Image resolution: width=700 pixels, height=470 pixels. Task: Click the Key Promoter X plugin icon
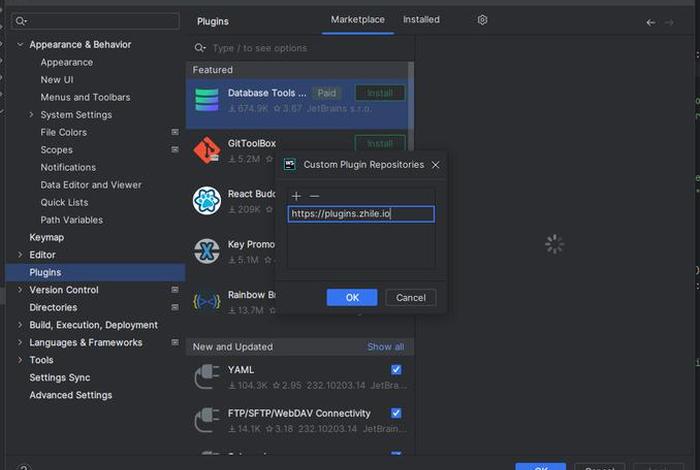[x=207, y=251]
